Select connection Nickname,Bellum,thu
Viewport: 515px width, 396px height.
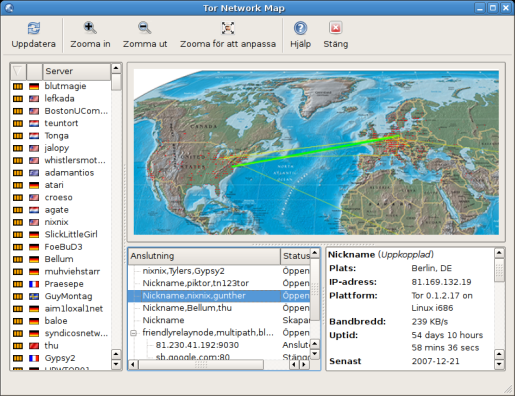pos(219,308)
